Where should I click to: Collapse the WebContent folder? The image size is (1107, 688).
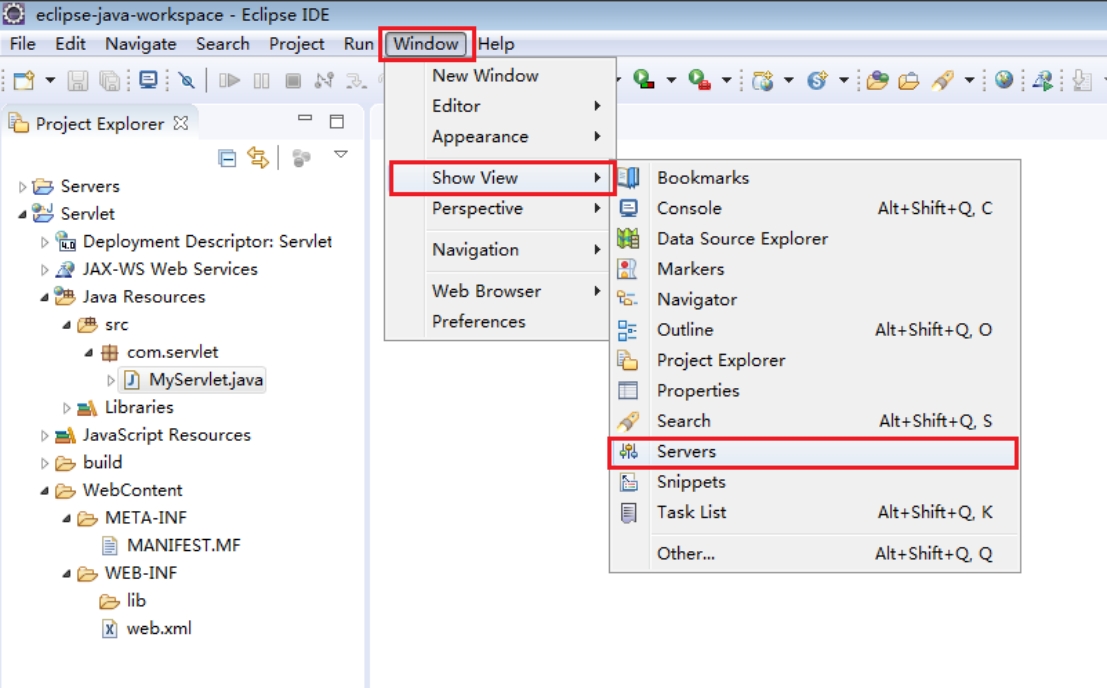pyautogui.click(x=44, y=490)
